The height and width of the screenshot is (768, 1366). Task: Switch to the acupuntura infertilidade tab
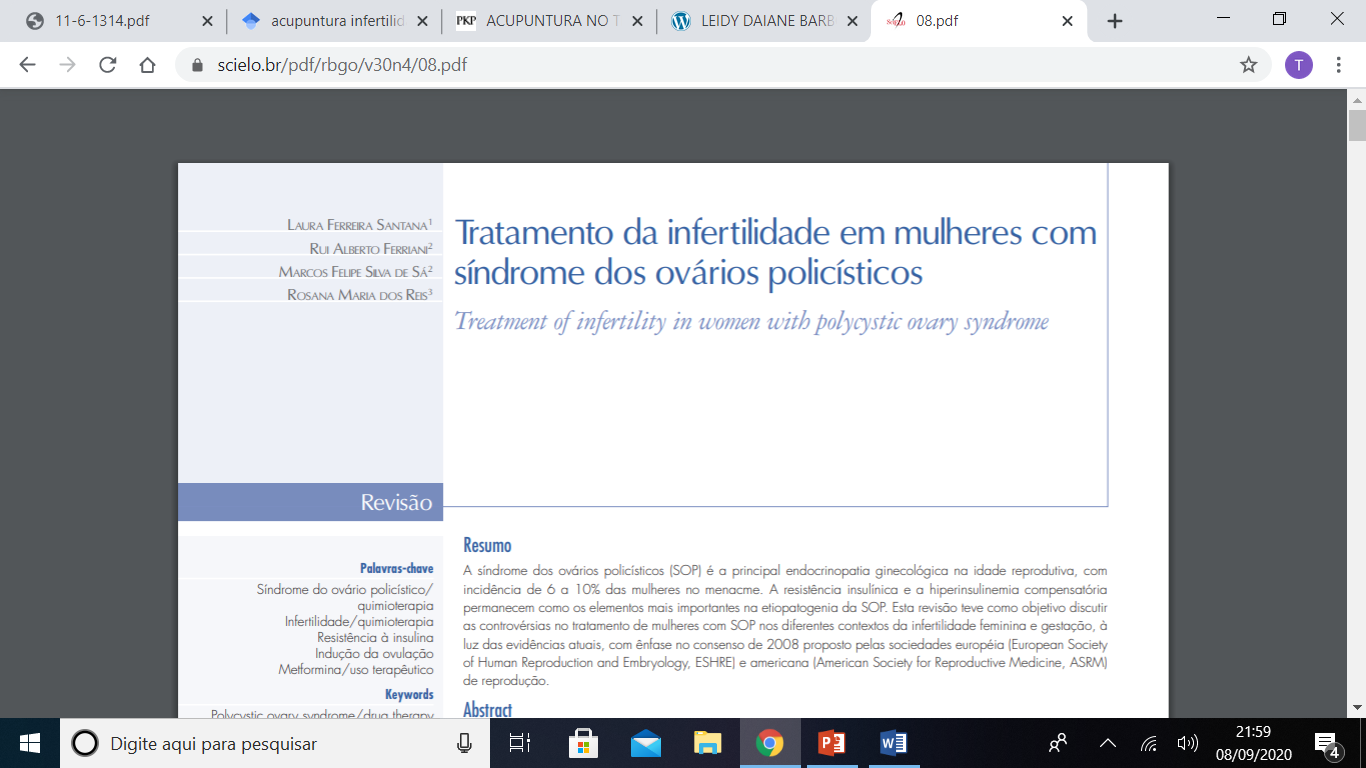pos(324,21)
